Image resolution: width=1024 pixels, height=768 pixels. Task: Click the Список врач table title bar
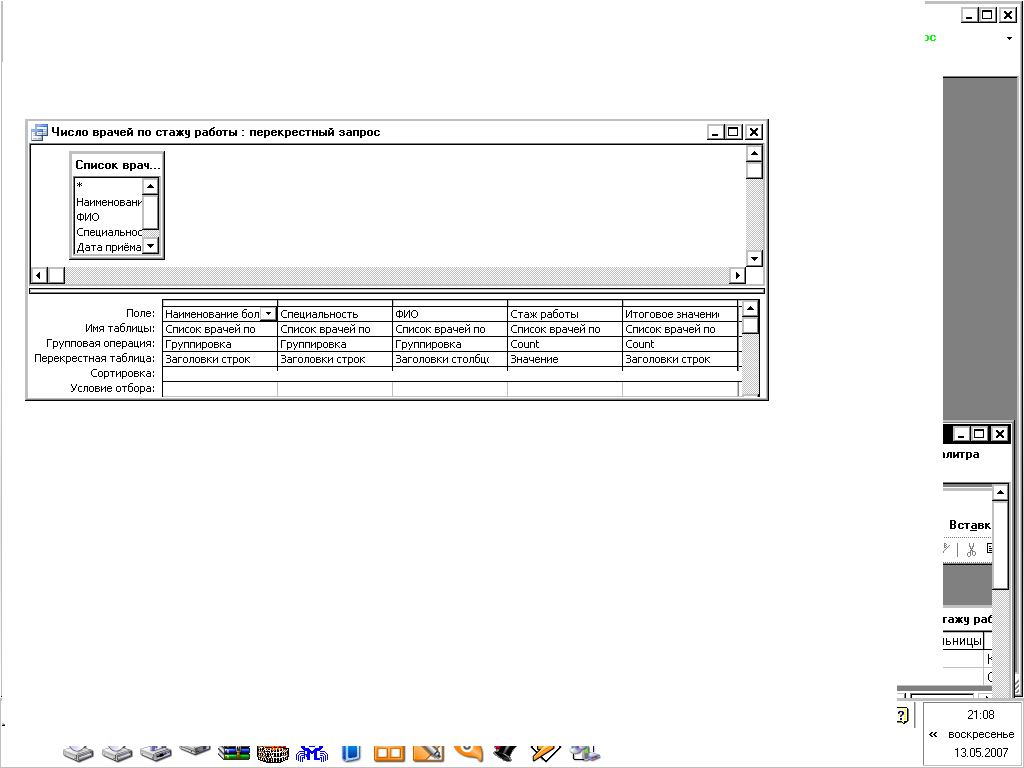click(x=117, y=165)
